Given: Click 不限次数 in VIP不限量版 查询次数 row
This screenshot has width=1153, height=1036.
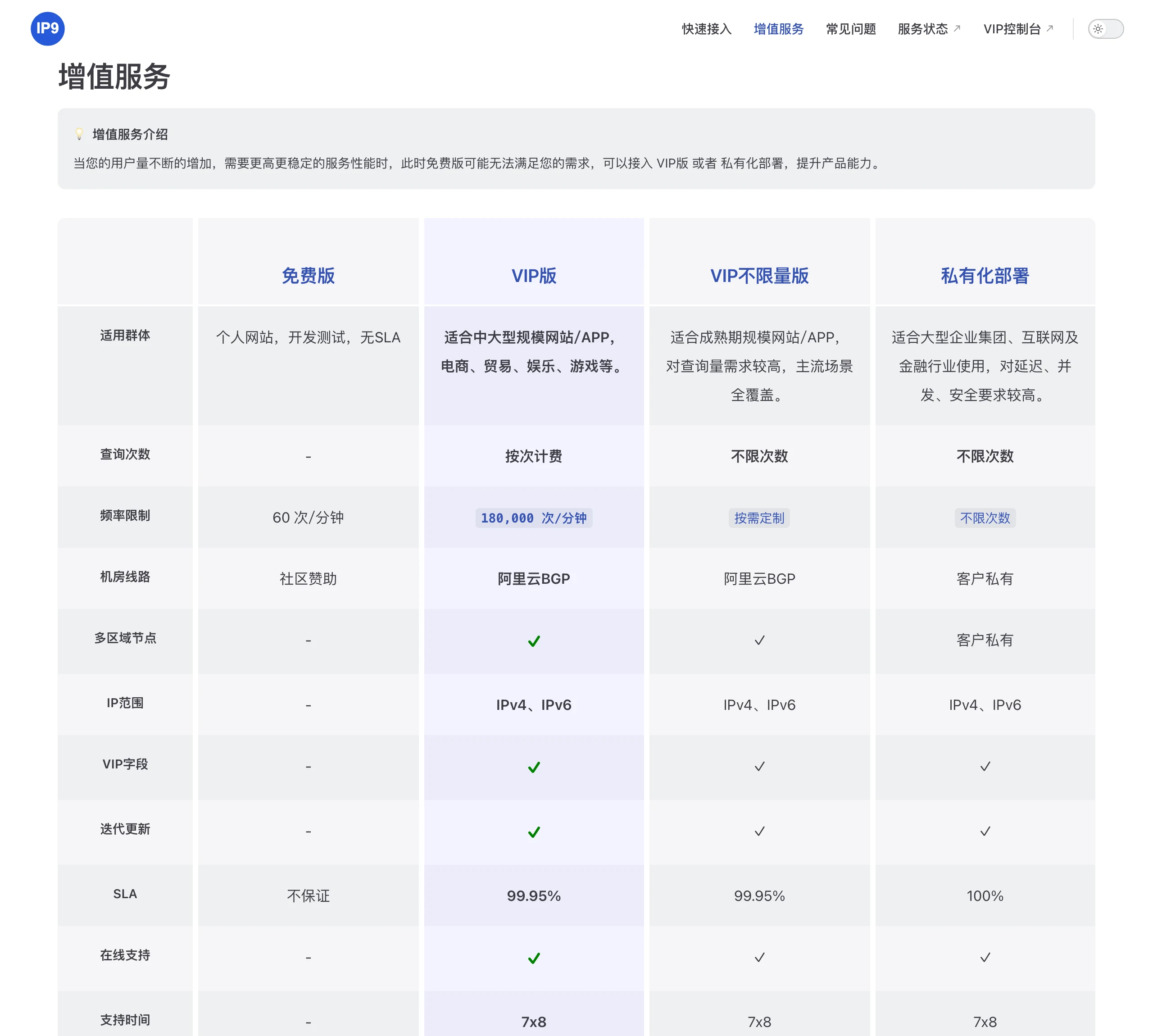Looking at the screenshot, I should 759,456.
